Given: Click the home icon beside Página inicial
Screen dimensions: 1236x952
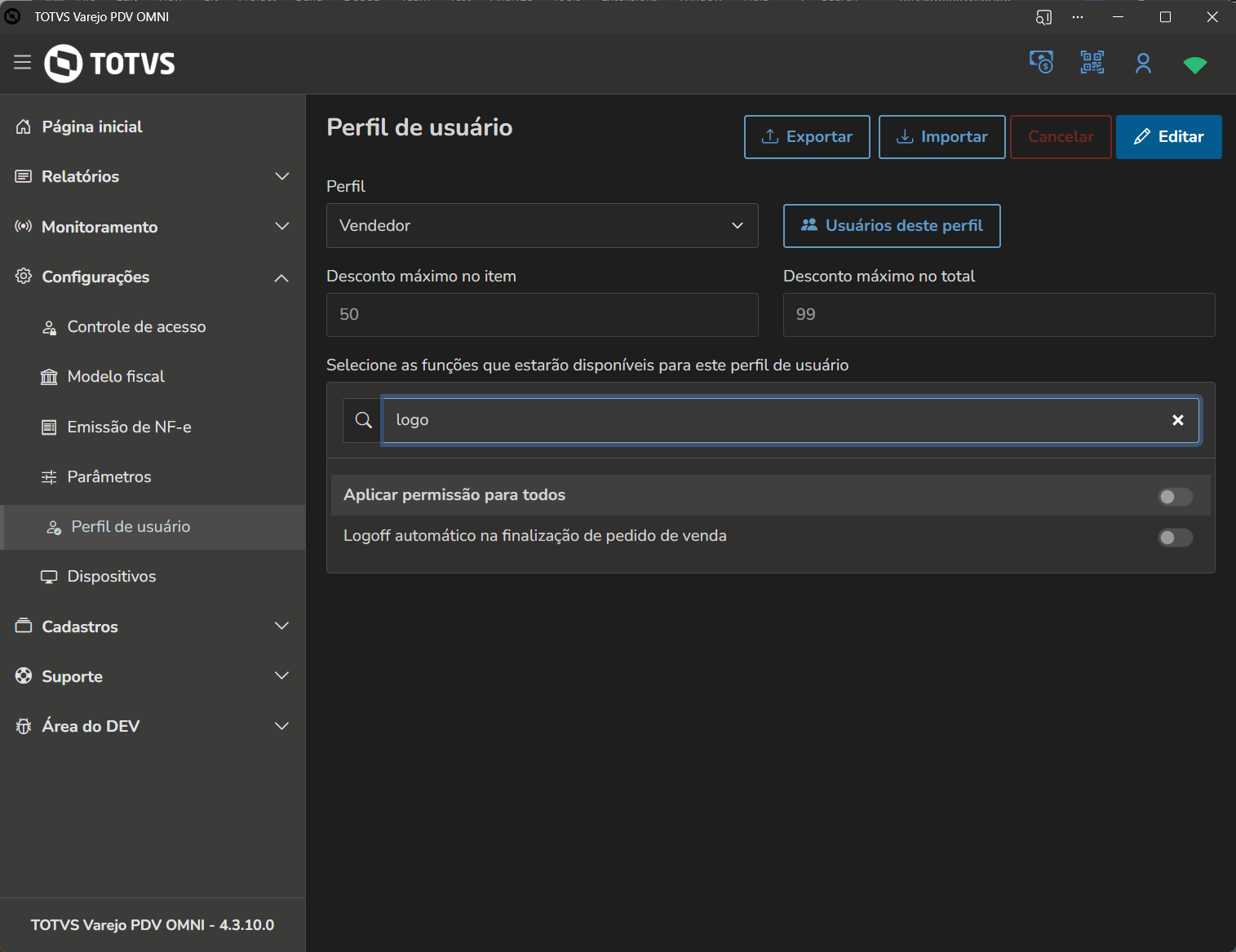Looking at the screenshot, I should click(24, 126).
